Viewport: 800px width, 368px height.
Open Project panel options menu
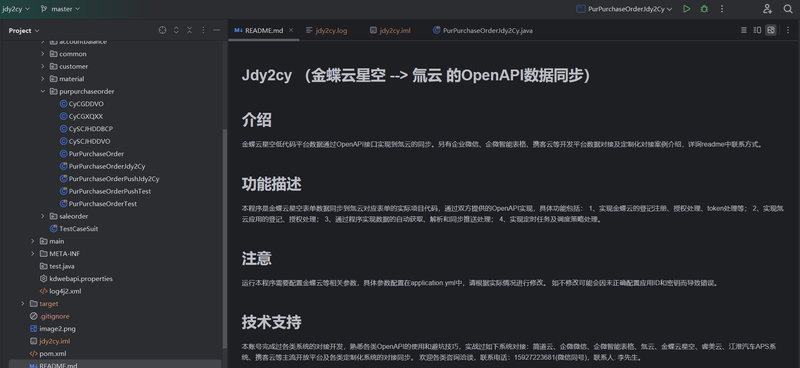(x=203, y=30)
